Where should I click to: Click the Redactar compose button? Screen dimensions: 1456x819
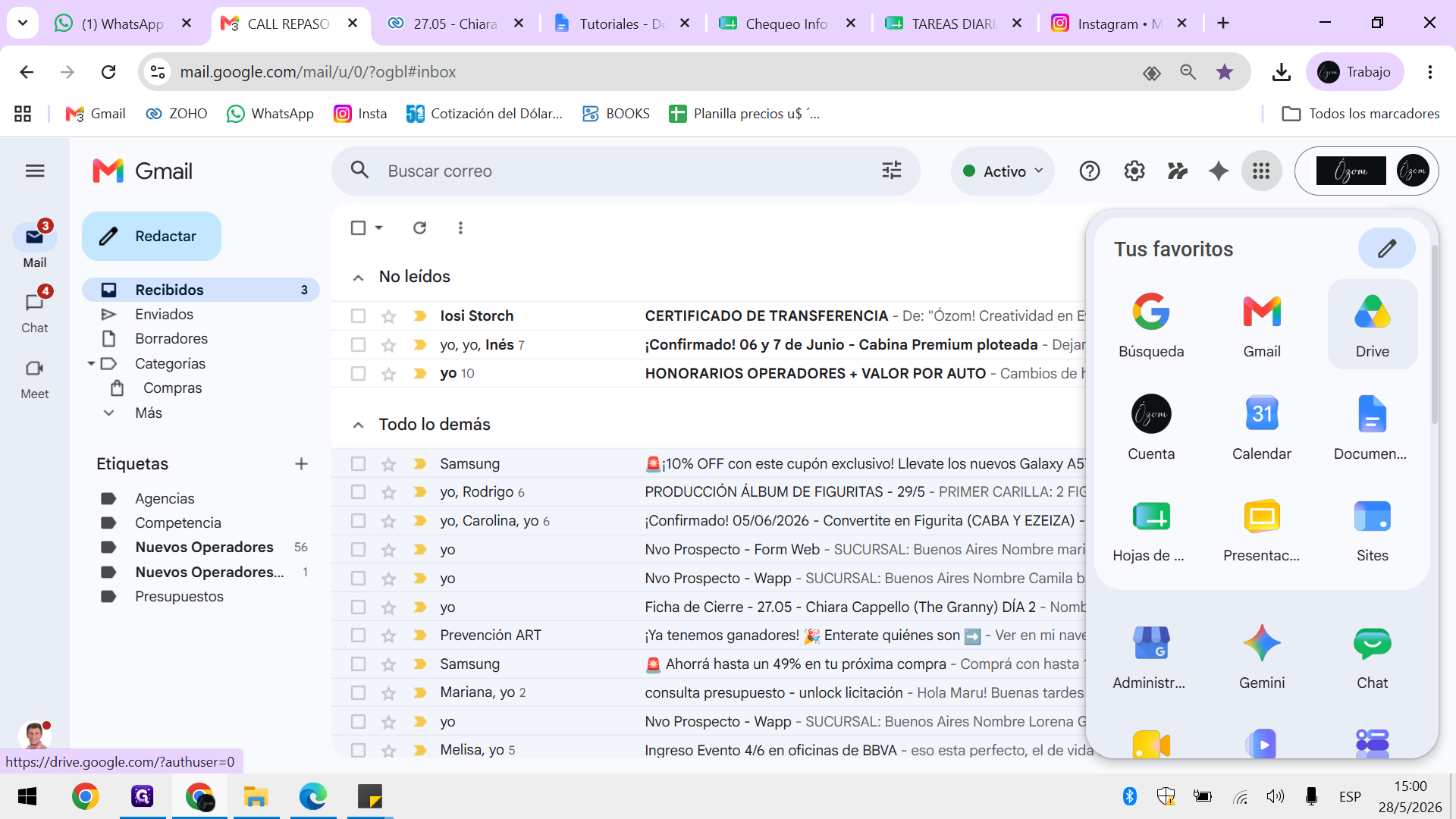(x=152, y=237)
